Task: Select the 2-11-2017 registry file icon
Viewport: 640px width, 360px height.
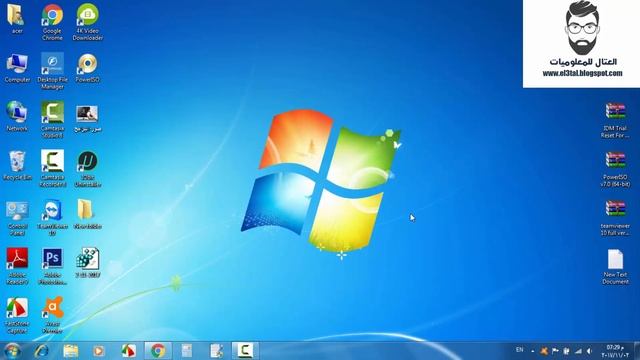Action: [87, 263]
